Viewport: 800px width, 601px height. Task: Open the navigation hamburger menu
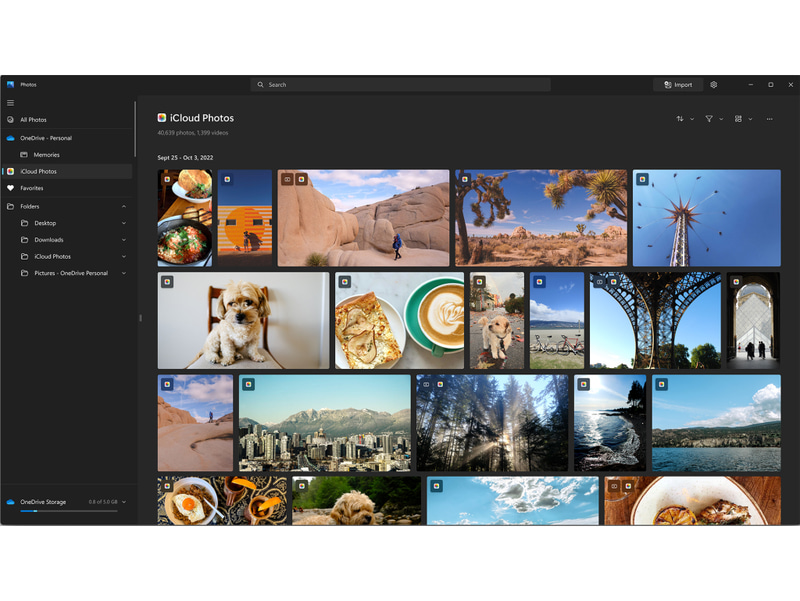coord(10,102)
